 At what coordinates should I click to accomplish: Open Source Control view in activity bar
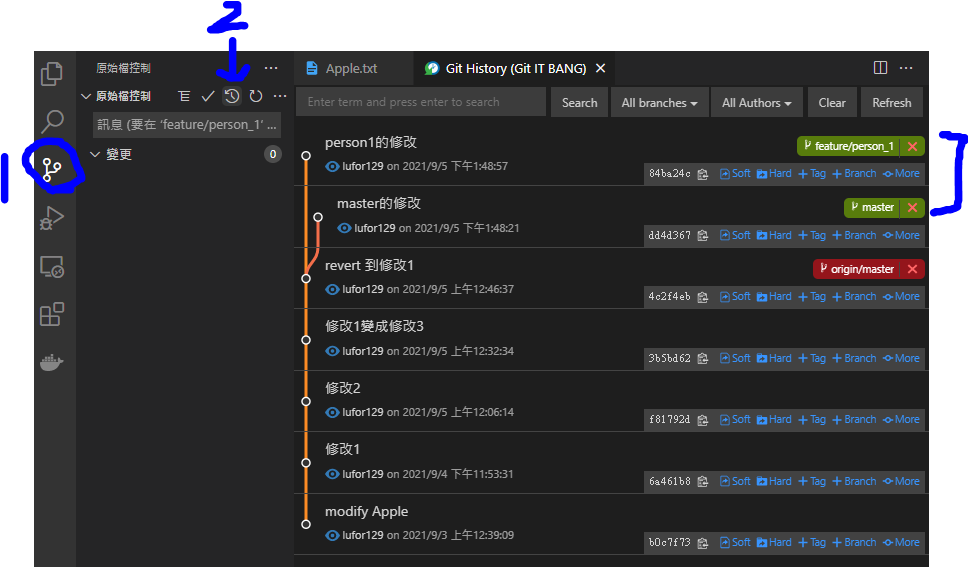click(52, 169)
